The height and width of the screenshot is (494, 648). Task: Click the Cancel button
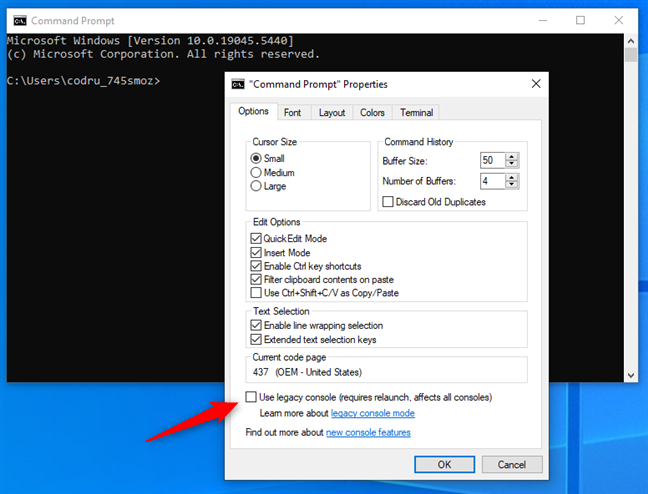click(x=512, y=464)
